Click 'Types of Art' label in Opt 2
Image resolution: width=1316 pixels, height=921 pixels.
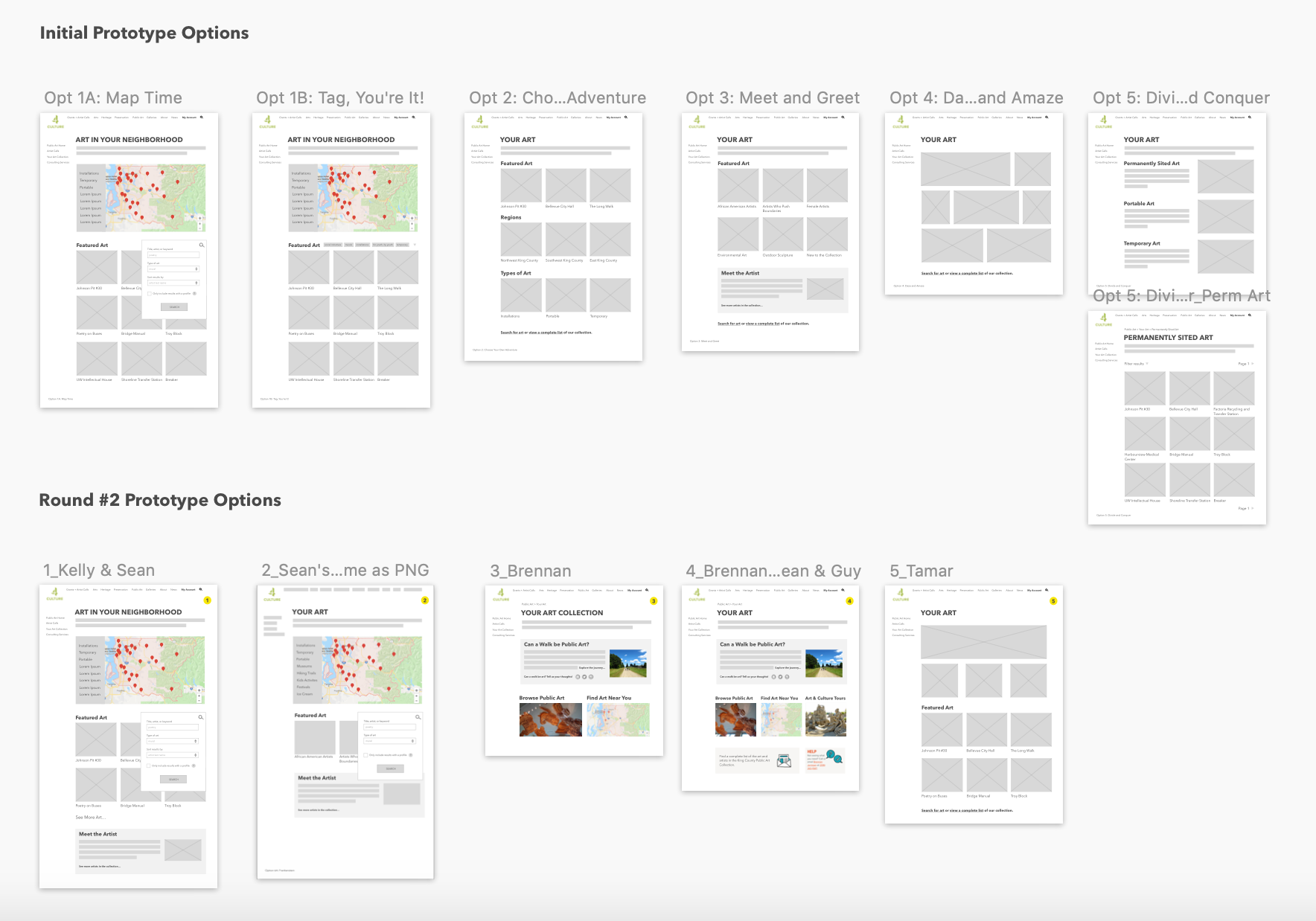point(516,274)
